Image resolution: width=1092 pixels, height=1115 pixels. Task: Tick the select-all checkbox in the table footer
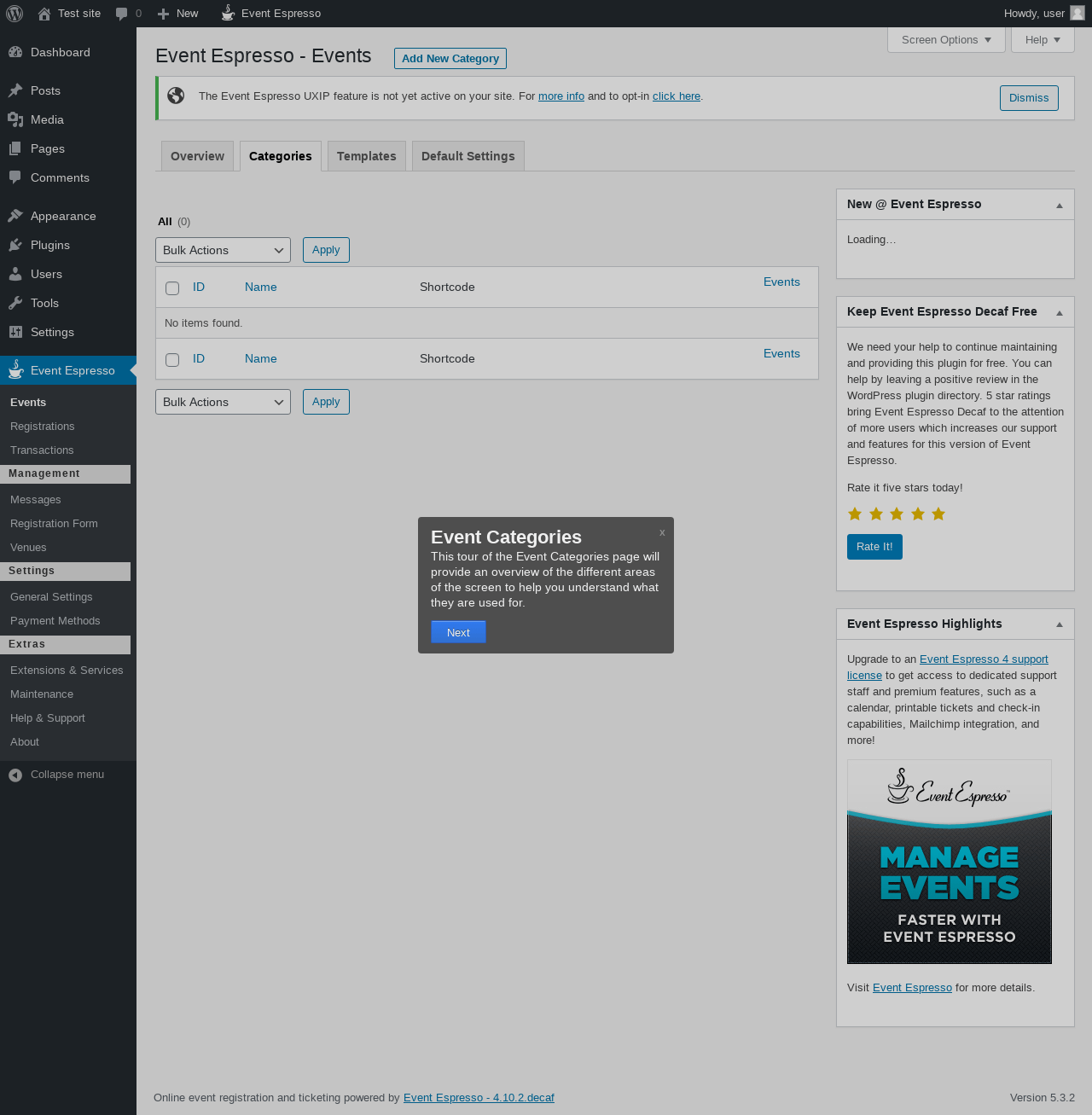[x=172, y=360]
